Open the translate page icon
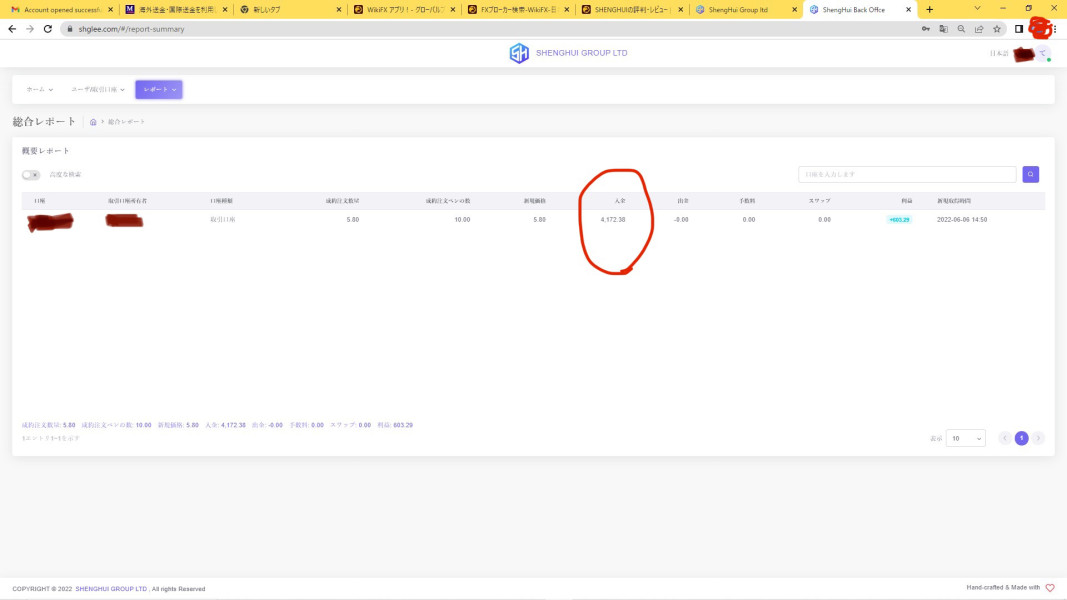 coord(943,29)
